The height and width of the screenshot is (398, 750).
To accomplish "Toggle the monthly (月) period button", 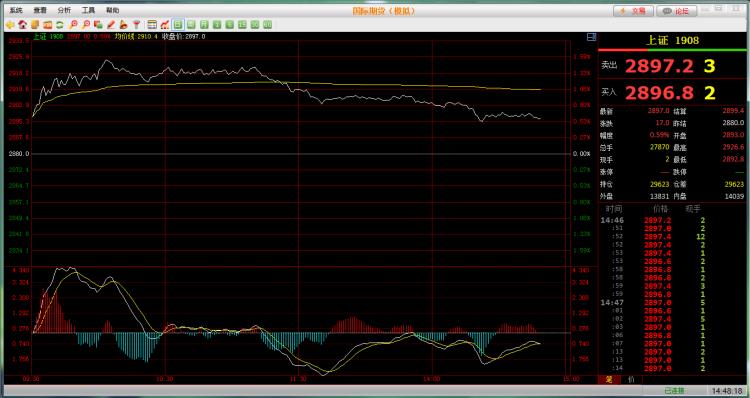I will coord(204,24).
